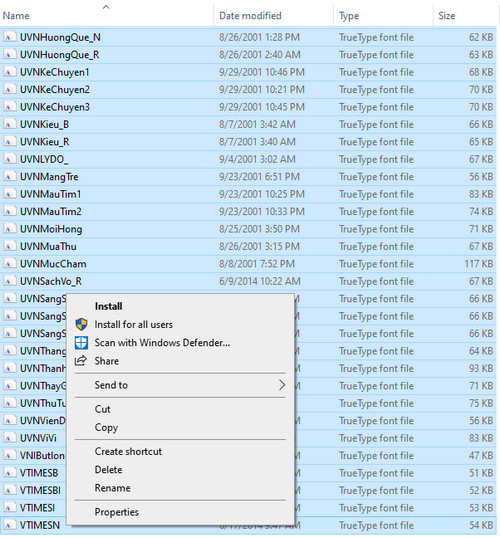Click the UVNLYDO_ font file icon
Viewport: 500px width, 538px height.
pos(10,159)
